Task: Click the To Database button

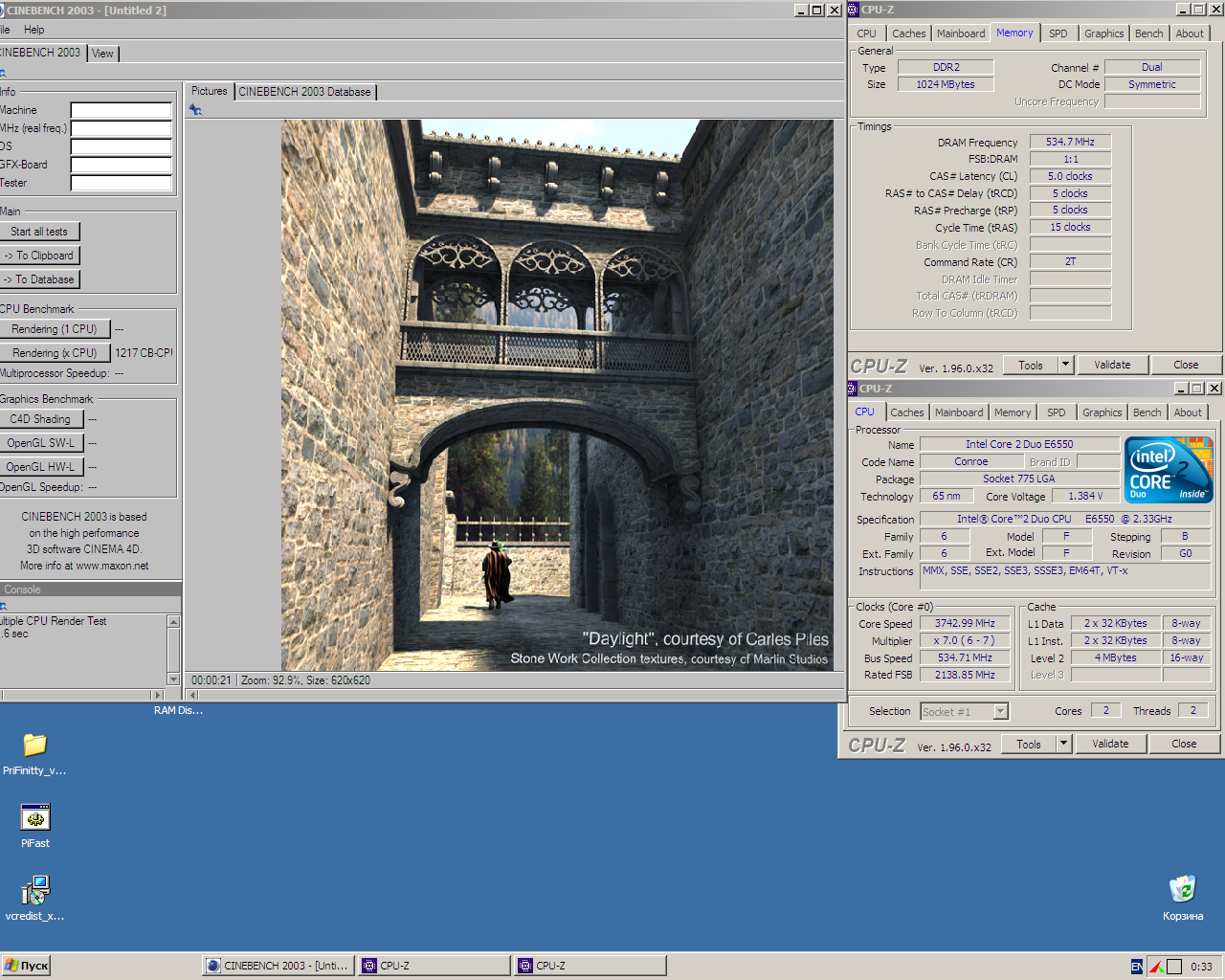Action: (39, 279)
